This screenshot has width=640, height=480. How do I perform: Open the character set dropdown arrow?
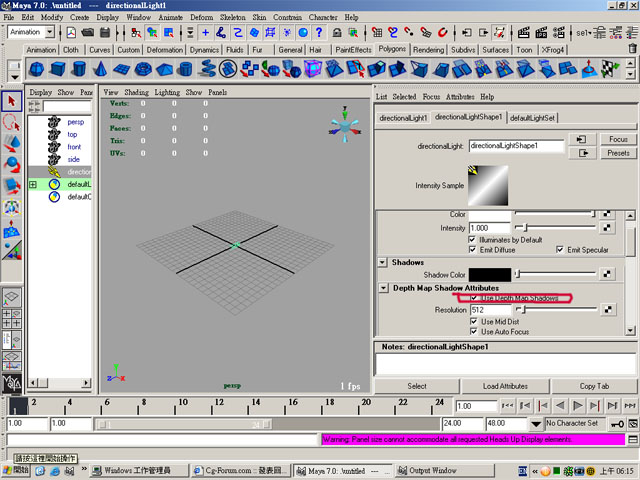point(536,424)
